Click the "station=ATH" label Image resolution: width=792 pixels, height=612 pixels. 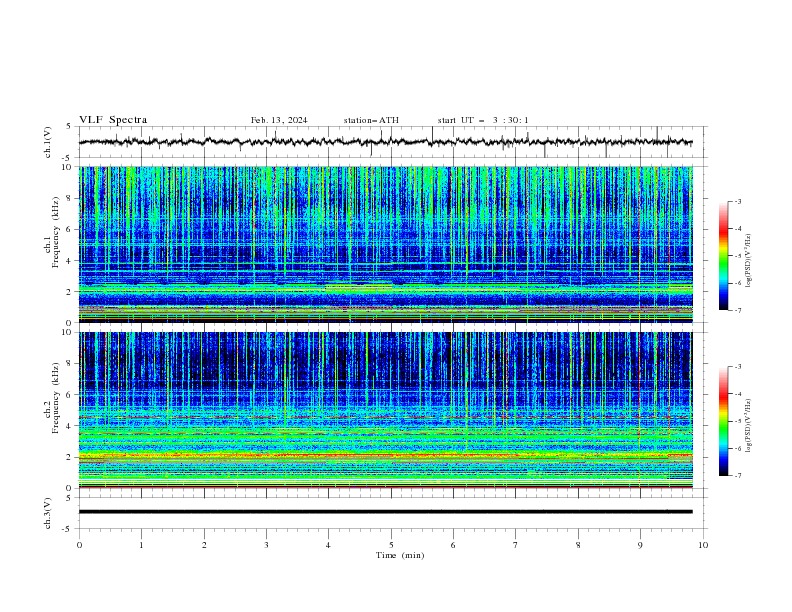[371, 120]
